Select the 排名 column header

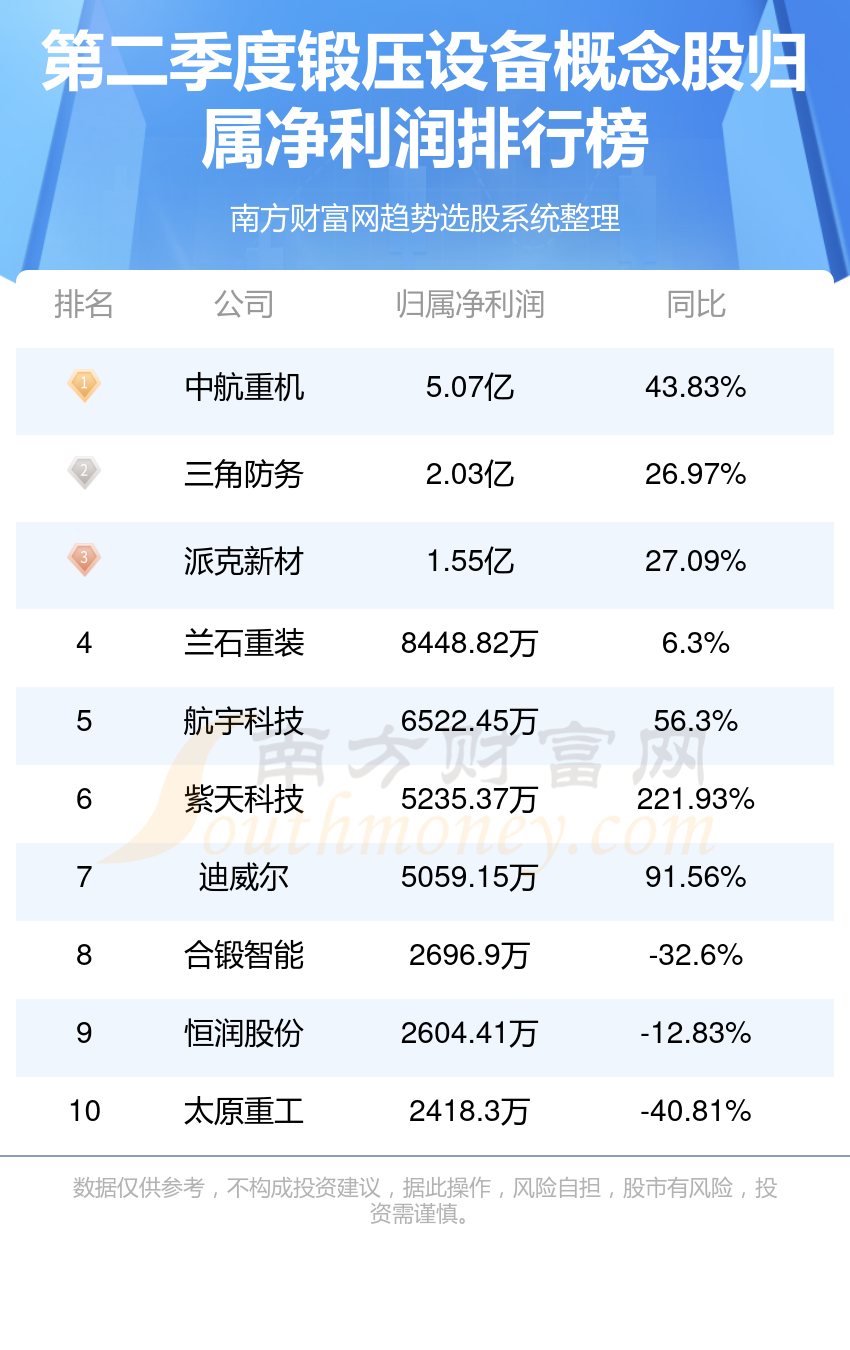pyautogui.click(x=84, y=304)
